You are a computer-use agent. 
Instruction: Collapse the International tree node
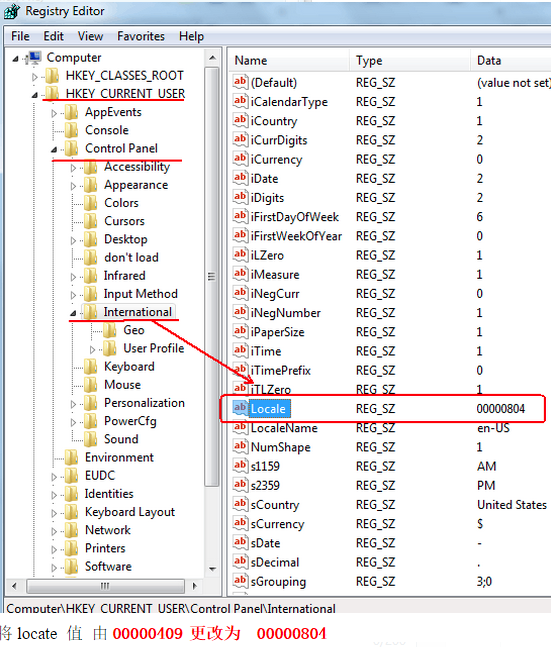coord(73,313)
